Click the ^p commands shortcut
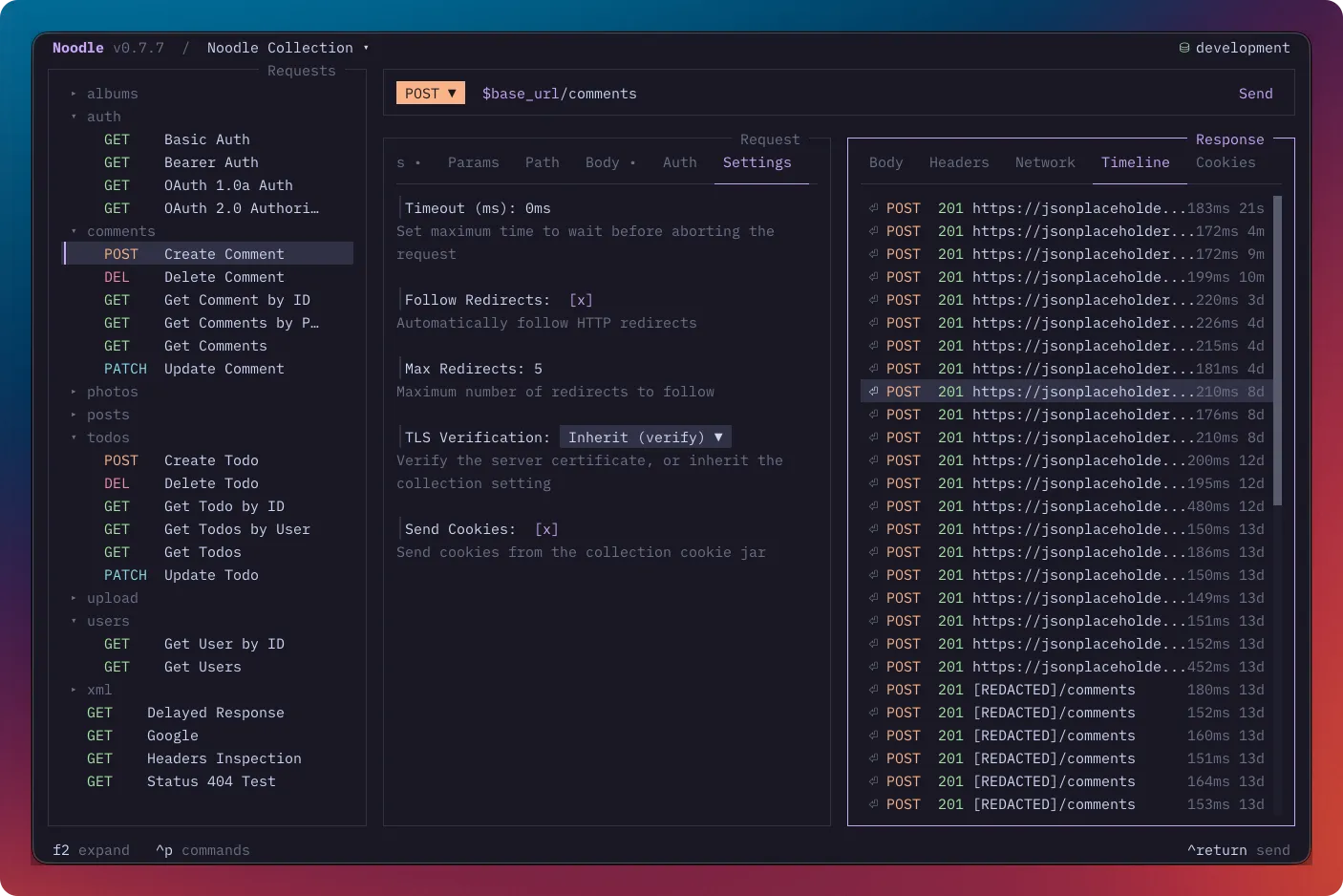 (x=203, y=850)
